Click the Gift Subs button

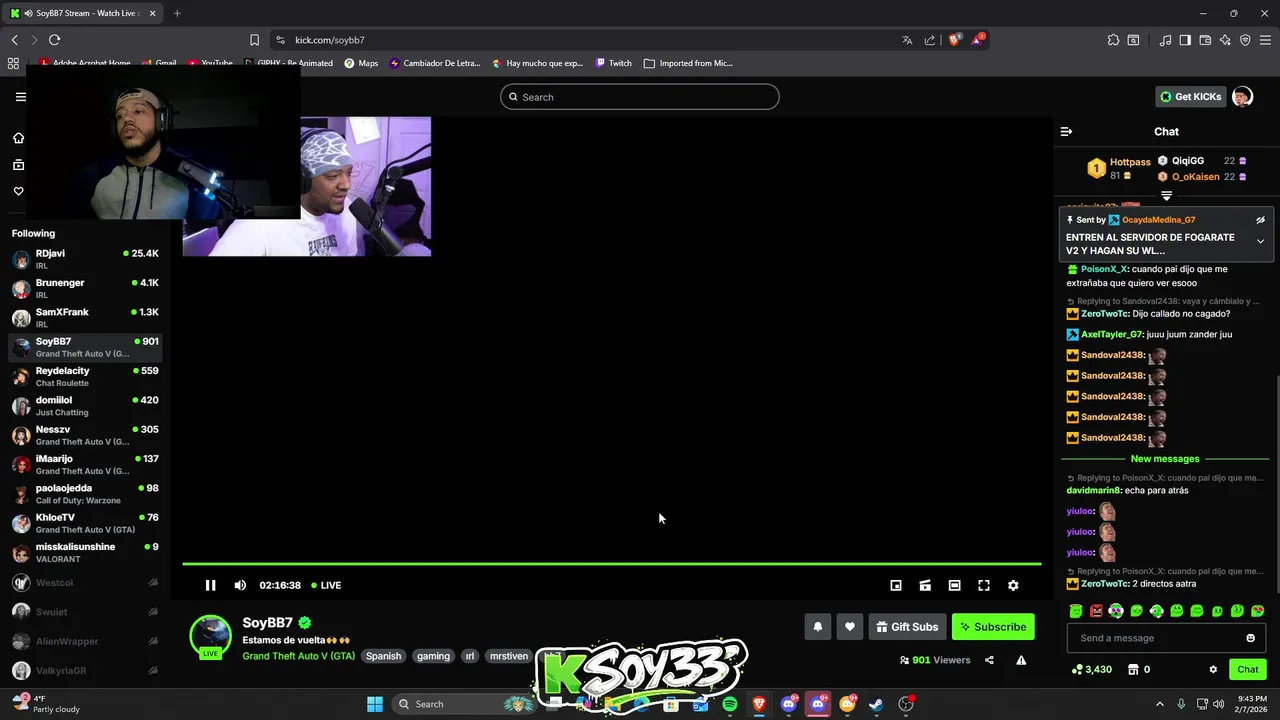(x=907, y=627)
